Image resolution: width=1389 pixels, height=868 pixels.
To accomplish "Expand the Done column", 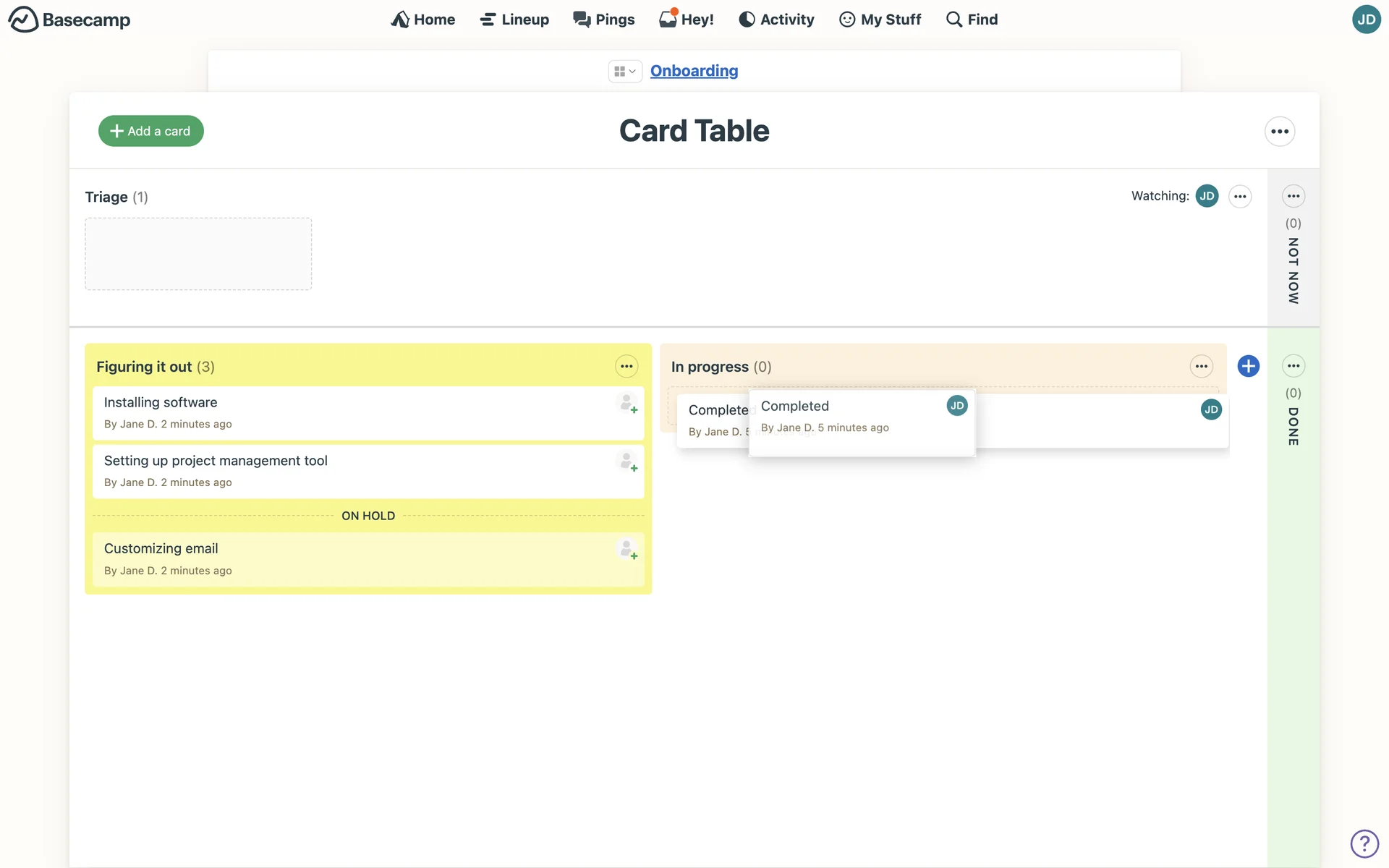I will point(1293,427).
